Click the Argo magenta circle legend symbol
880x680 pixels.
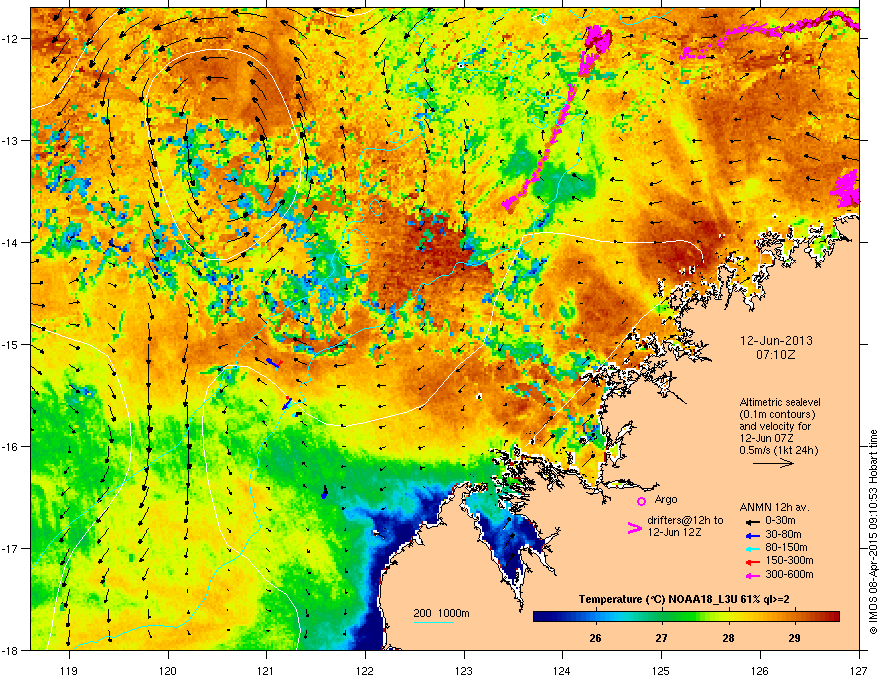tap(641, 501)
